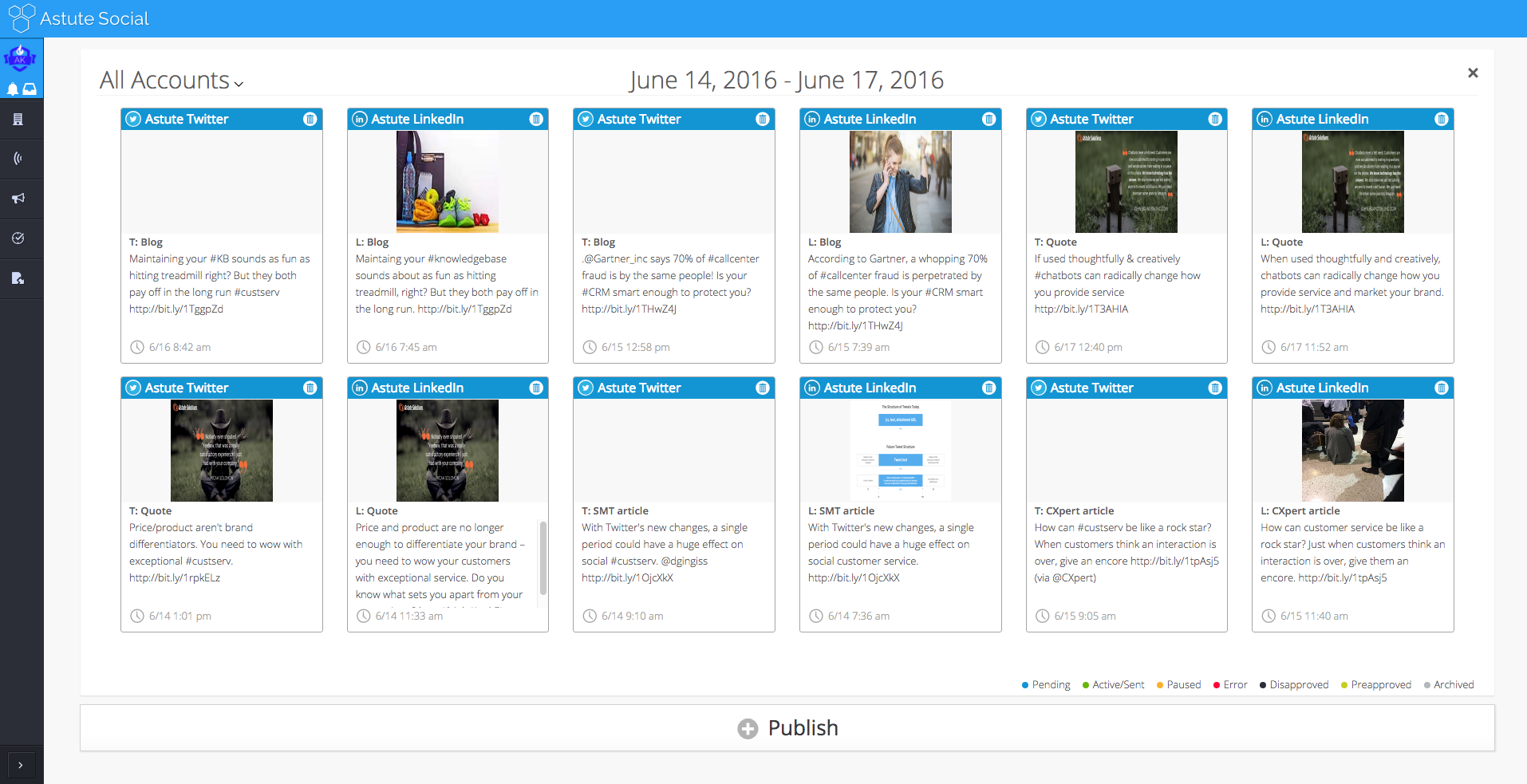Viewport: 1527px width, 784px height.
Task: Expand the sidebar with the bottom chevron
Action: point(21,765)
